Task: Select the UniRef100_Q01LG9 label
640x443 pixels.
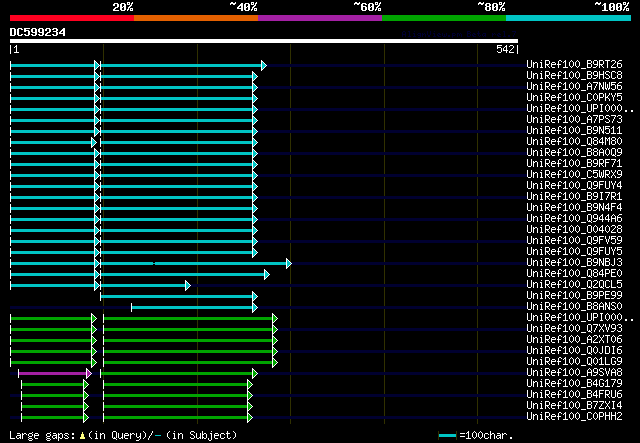Action: click(574, 362)
